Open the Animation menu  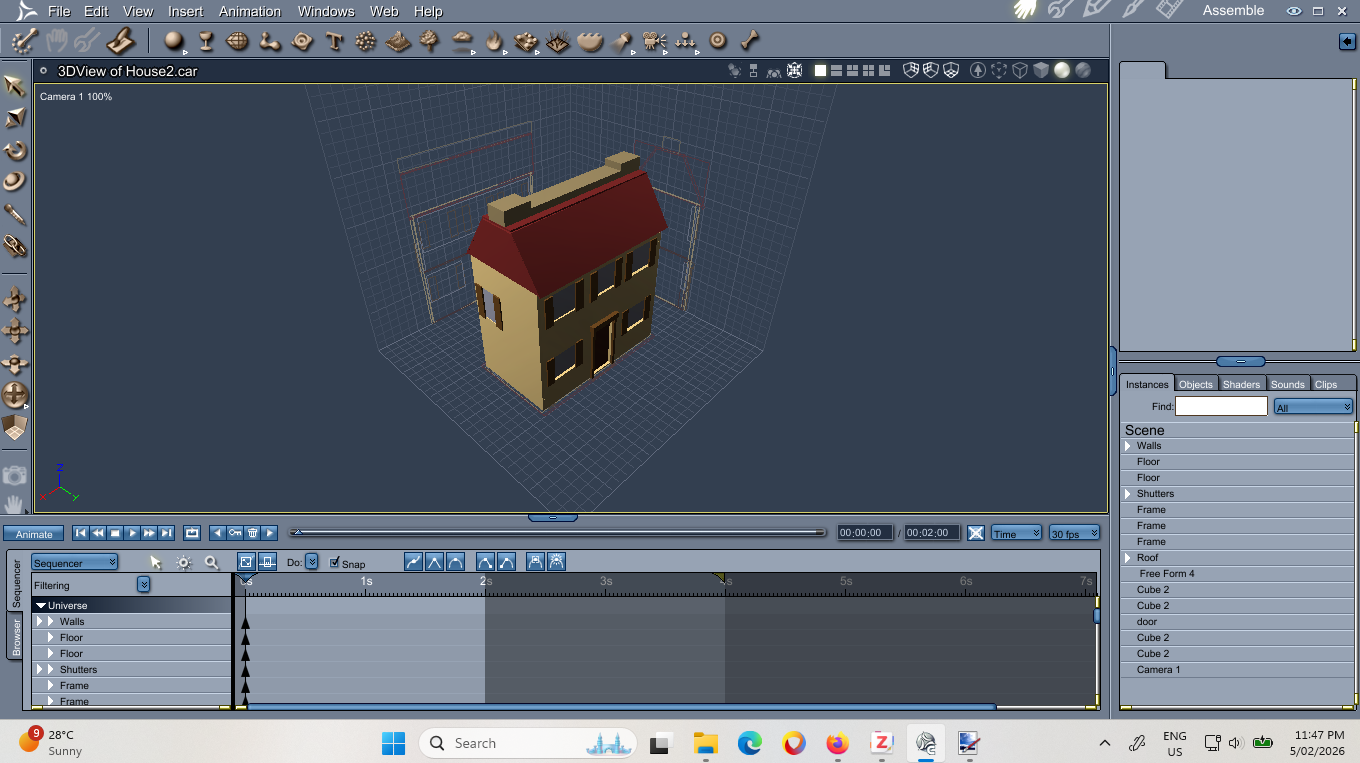(249, 11)
